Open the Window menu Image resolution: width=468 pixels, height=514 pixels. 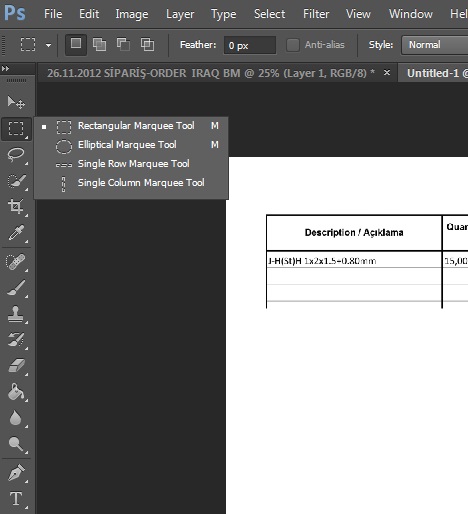coord(411,14)
